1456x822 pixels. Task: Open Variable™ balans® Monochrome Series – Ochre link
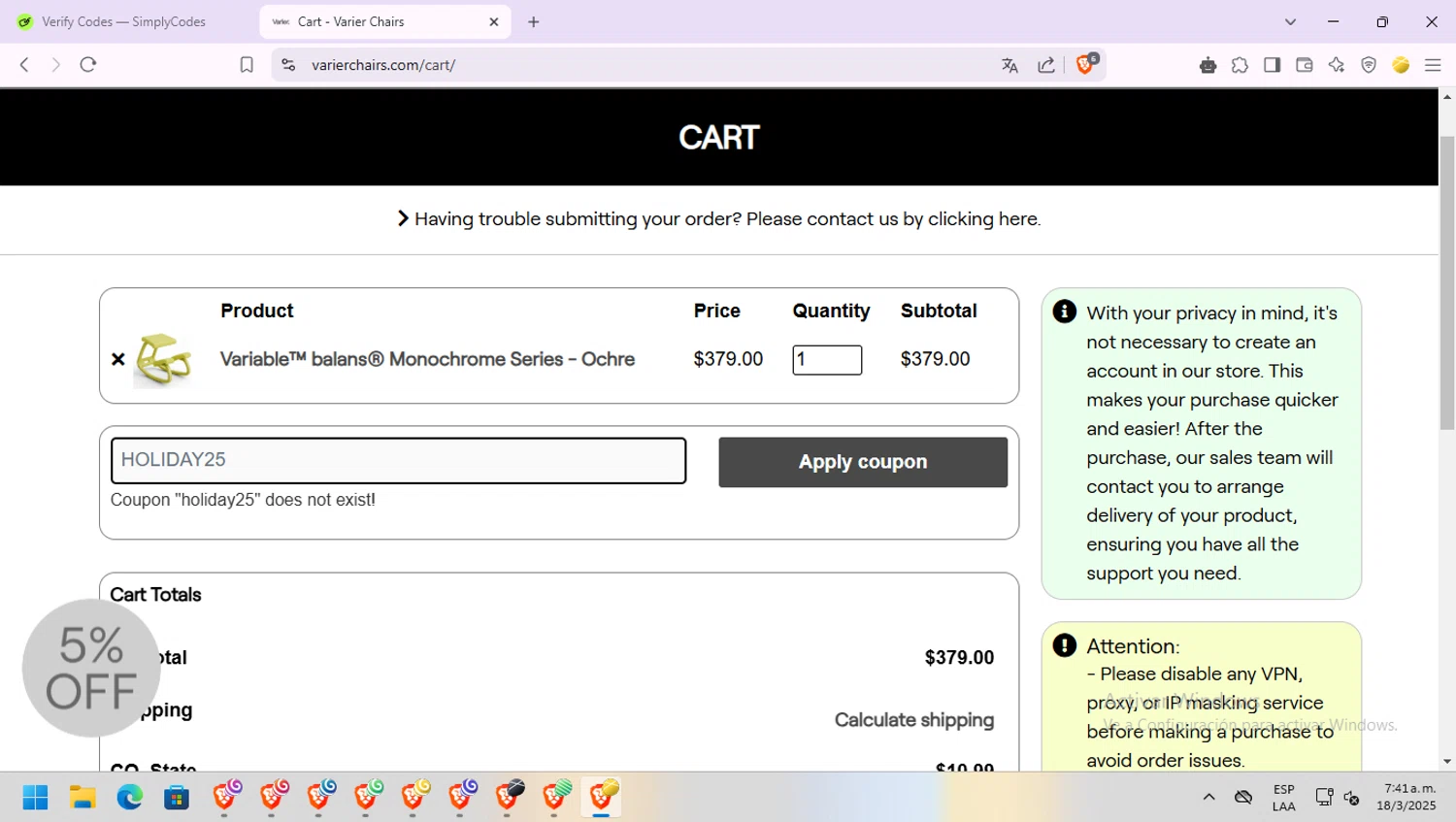[x=427, y=359]
